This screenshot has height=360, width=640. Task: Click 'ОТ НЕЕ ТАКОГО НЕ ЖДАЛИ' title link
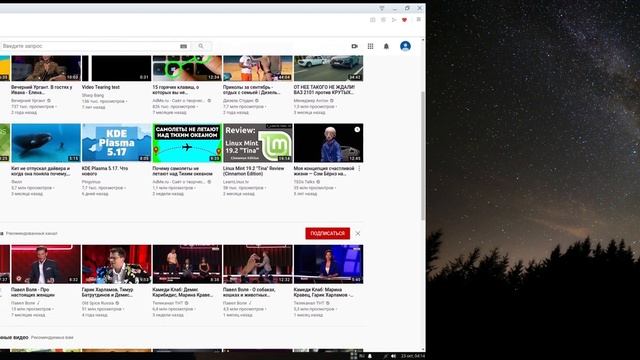click(324, 90)
